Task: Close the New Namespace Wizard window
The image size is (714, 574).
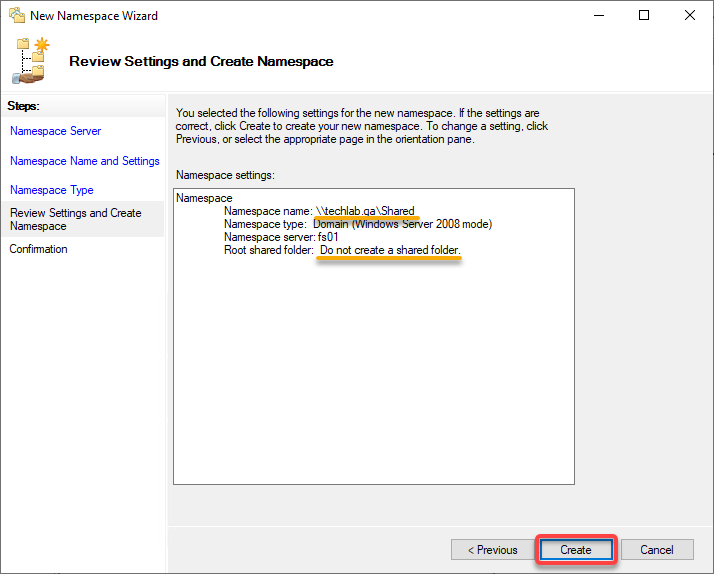Action: pos(689,15)
